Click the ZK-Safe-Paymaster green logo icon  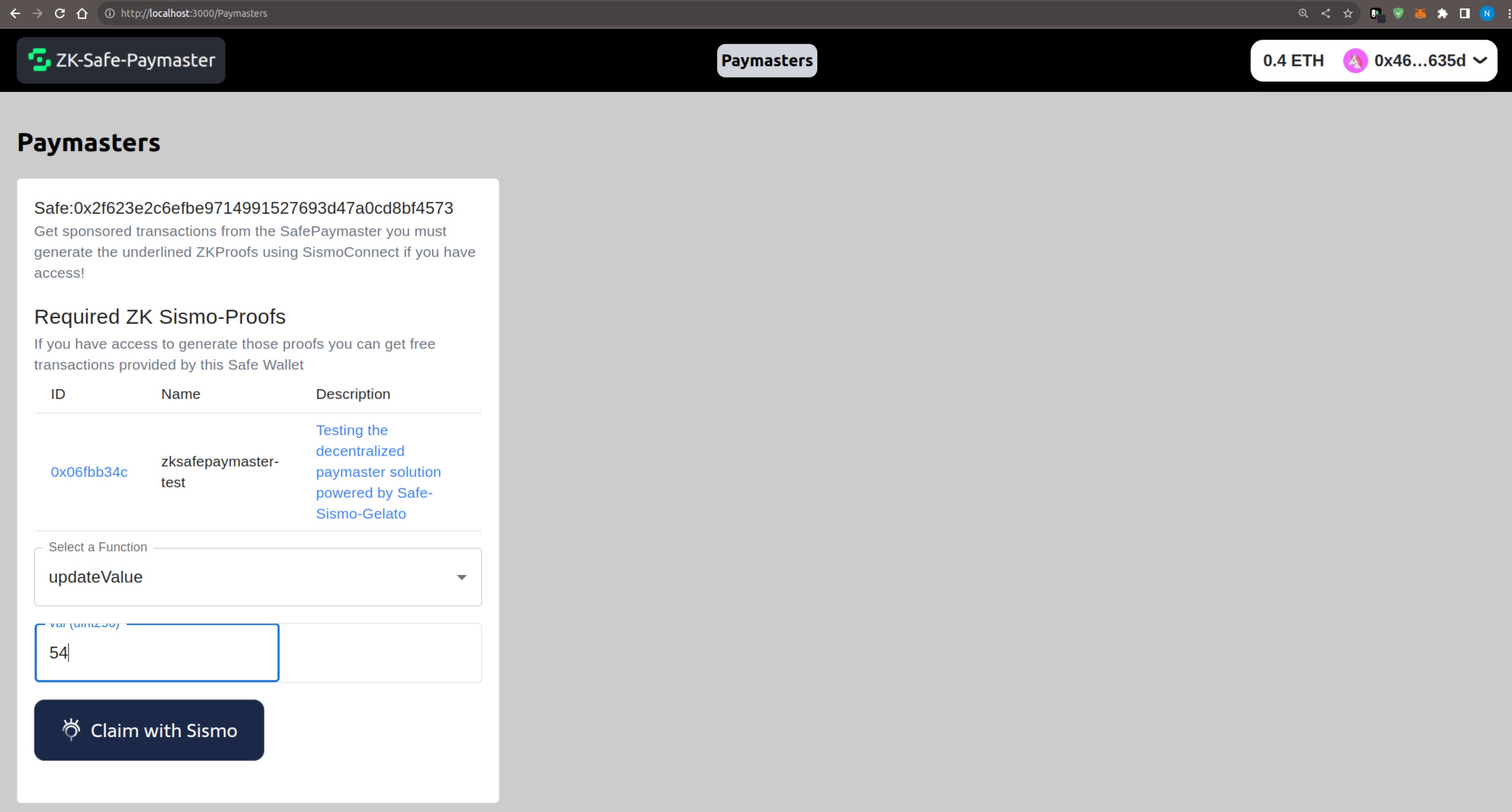click(39, 60)
